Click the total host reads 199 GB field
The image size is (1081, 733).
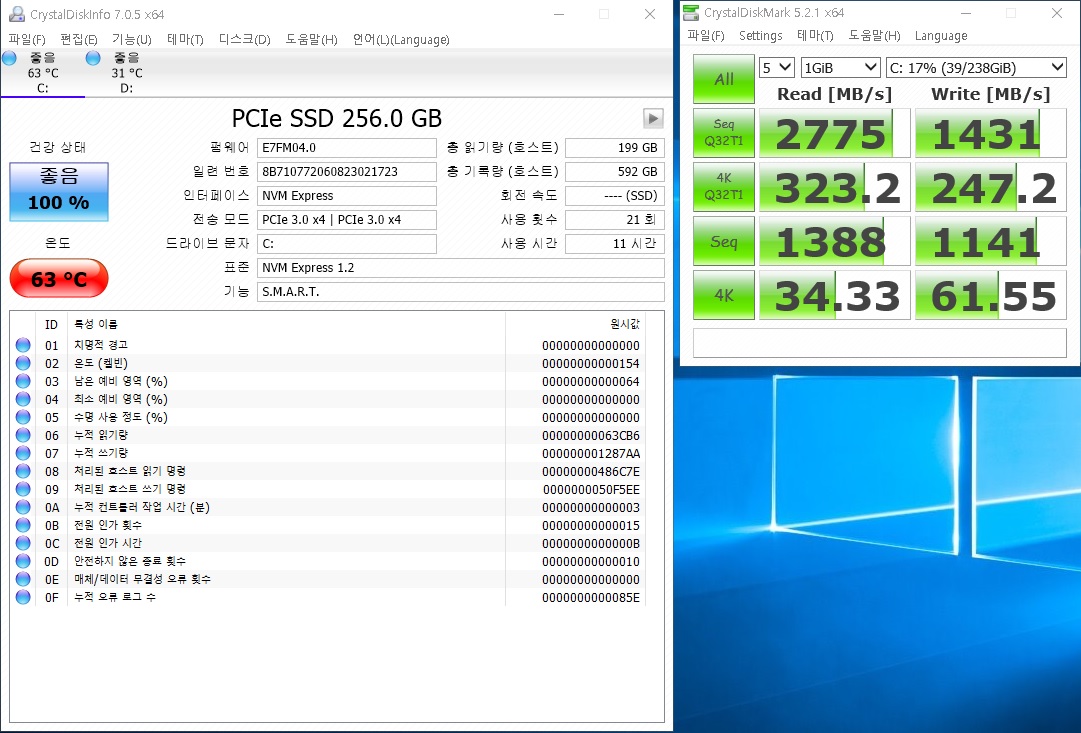[x=615, y=148]
